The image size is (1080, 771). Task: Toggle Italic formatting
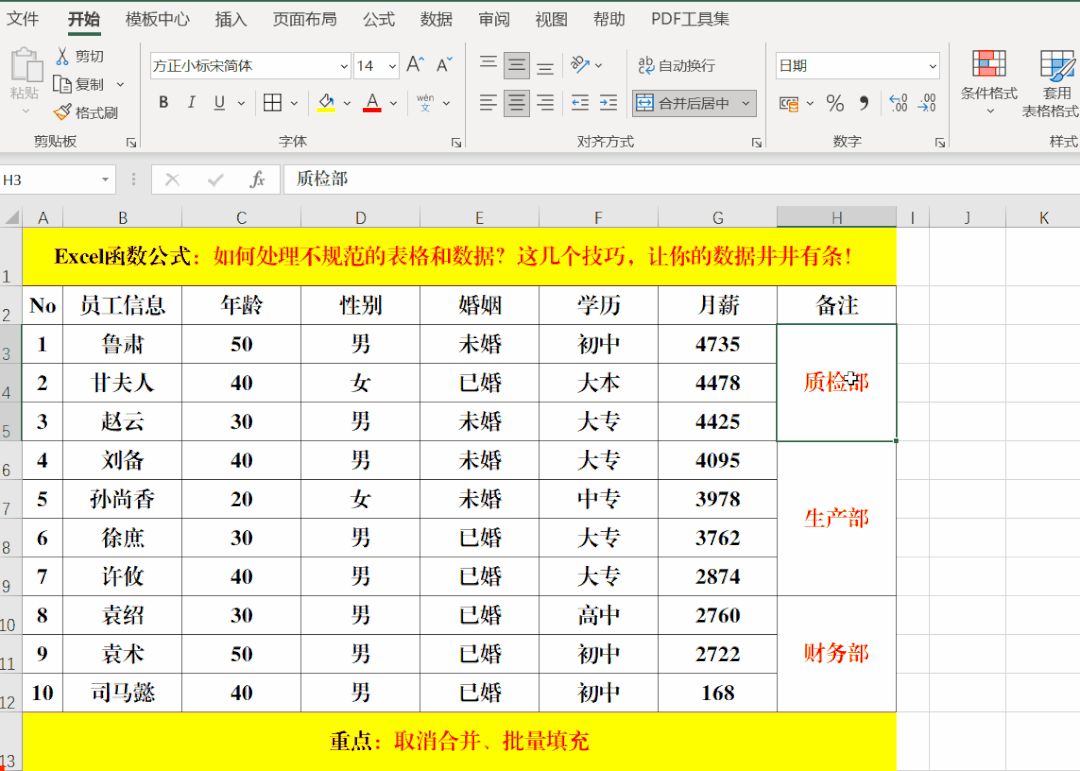point(191,103)
